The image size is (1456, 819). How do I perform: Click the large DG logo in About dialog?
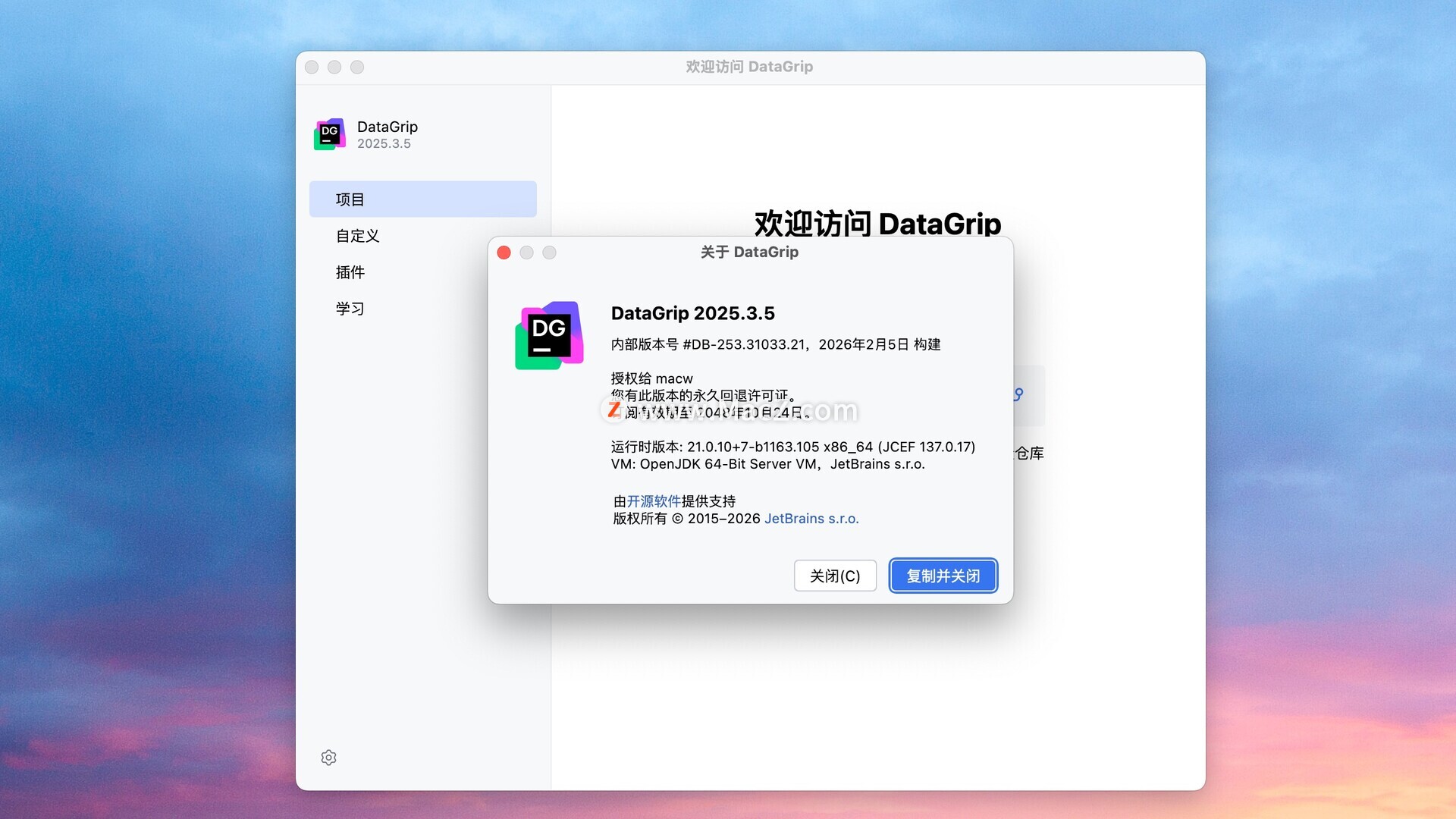pyautogui.click(x=549, y=335)
